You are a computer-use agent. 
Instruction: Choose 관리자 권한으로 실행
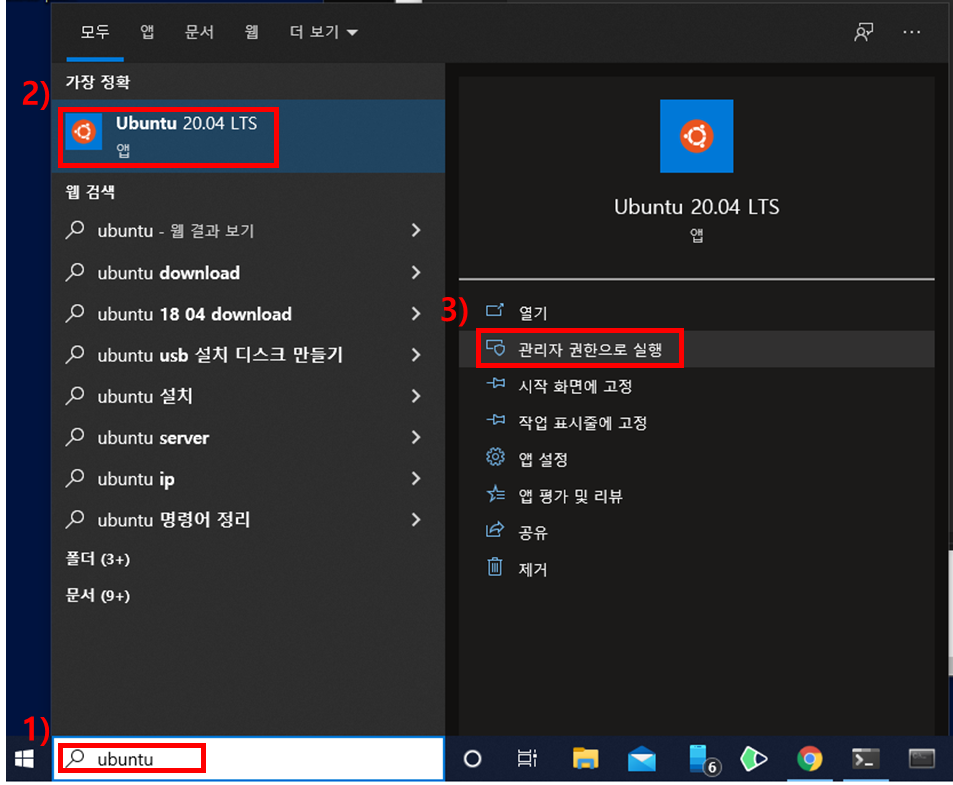697,349
